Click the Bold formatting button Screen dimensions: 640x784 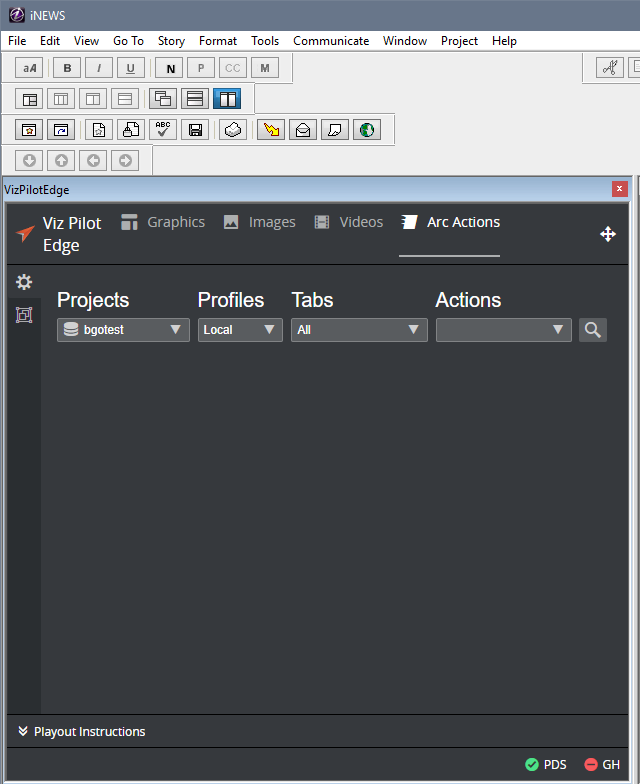[67, 68]
